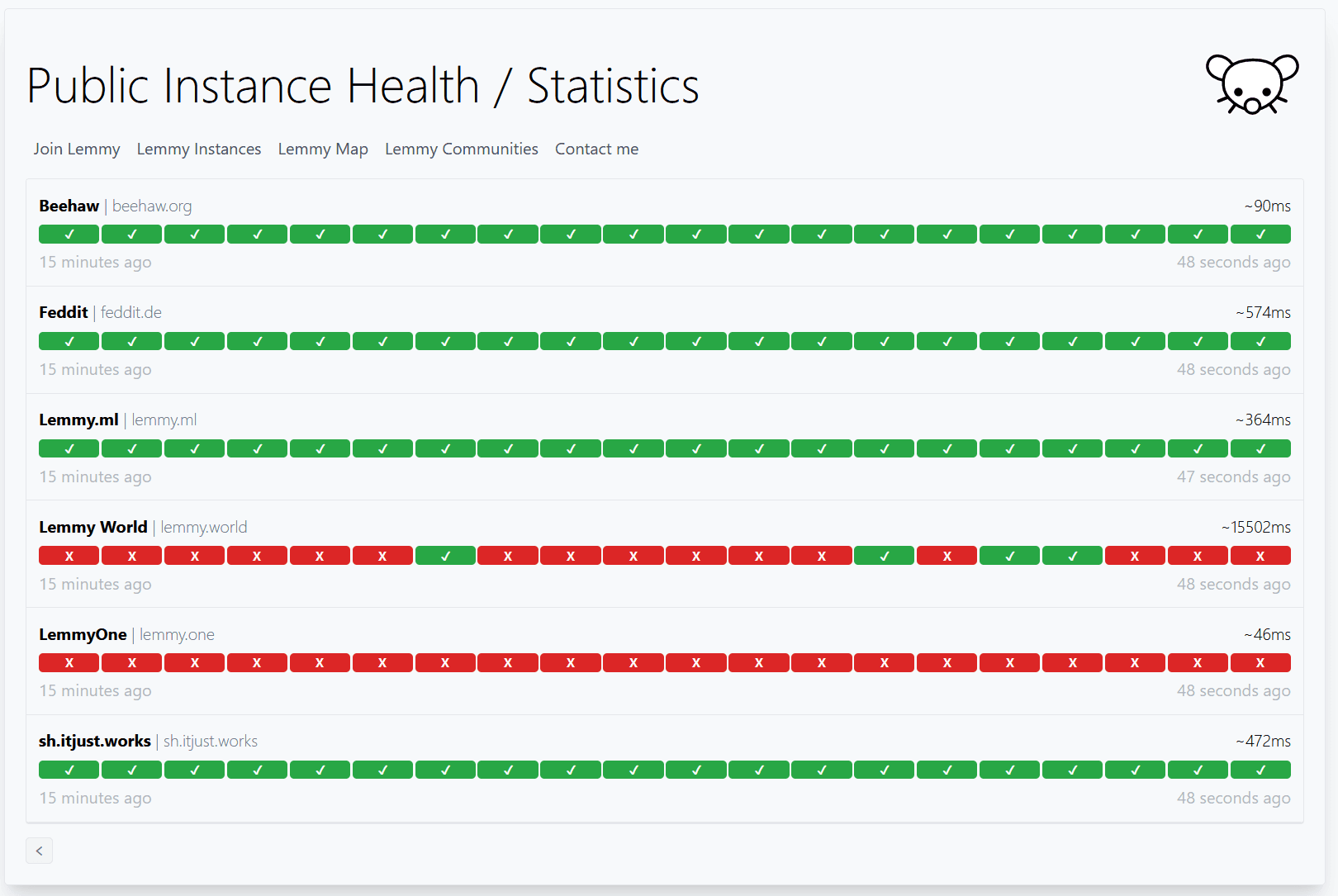Visit lemmy.ml domain link
This screenshot has width=1338, height=896.
[x=164, y=420]
